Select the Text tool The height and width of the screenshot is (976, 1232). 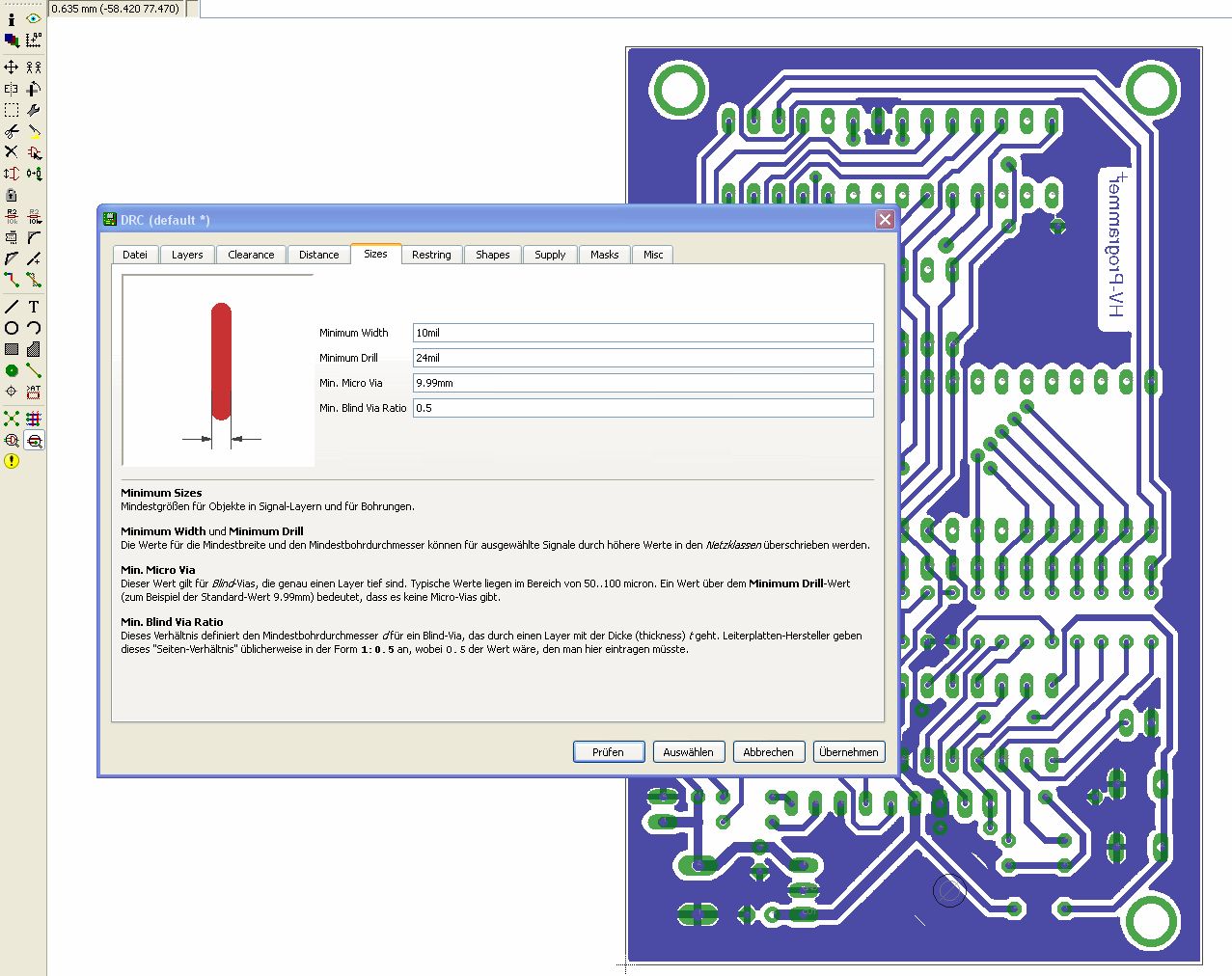pyautogui.click(x=34, y=307)
